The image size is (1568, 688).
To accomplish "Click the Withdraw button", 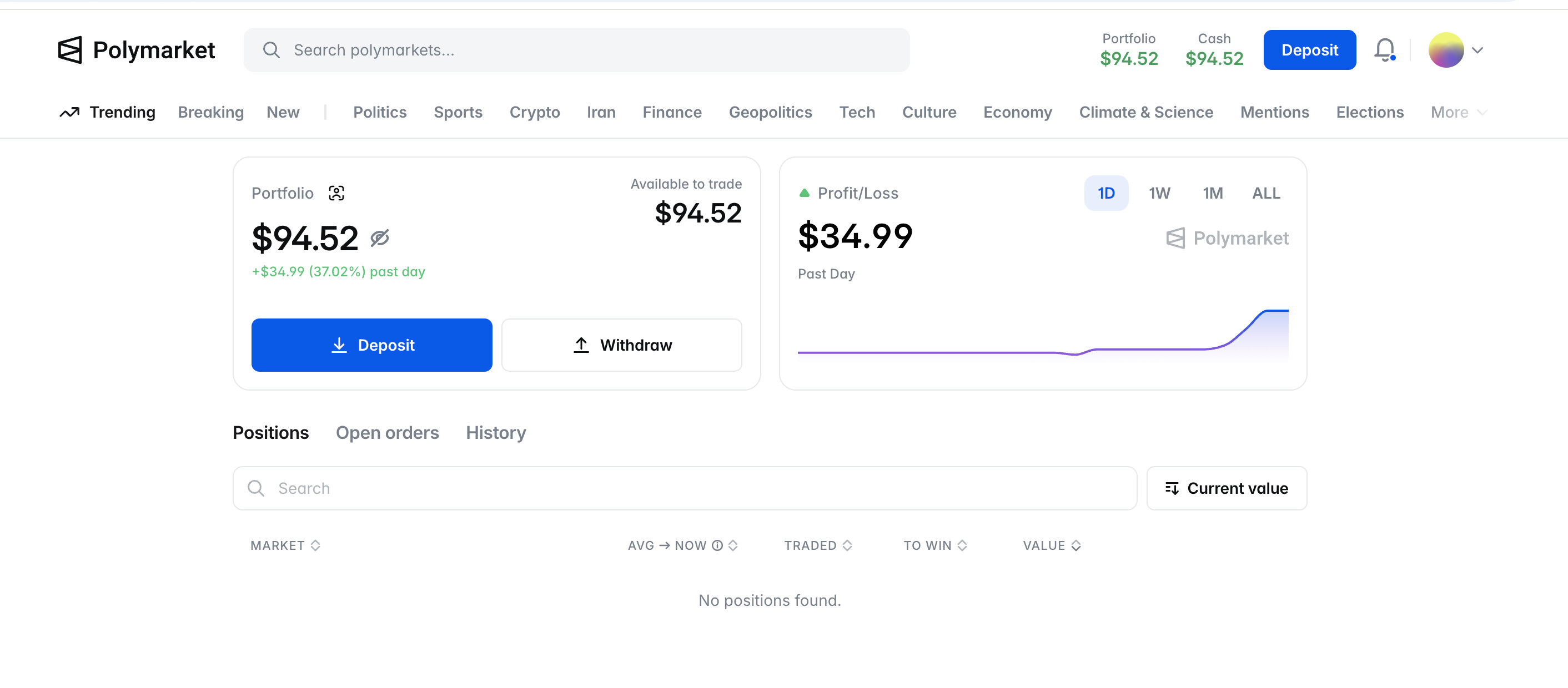I will [x=621, y=345].
